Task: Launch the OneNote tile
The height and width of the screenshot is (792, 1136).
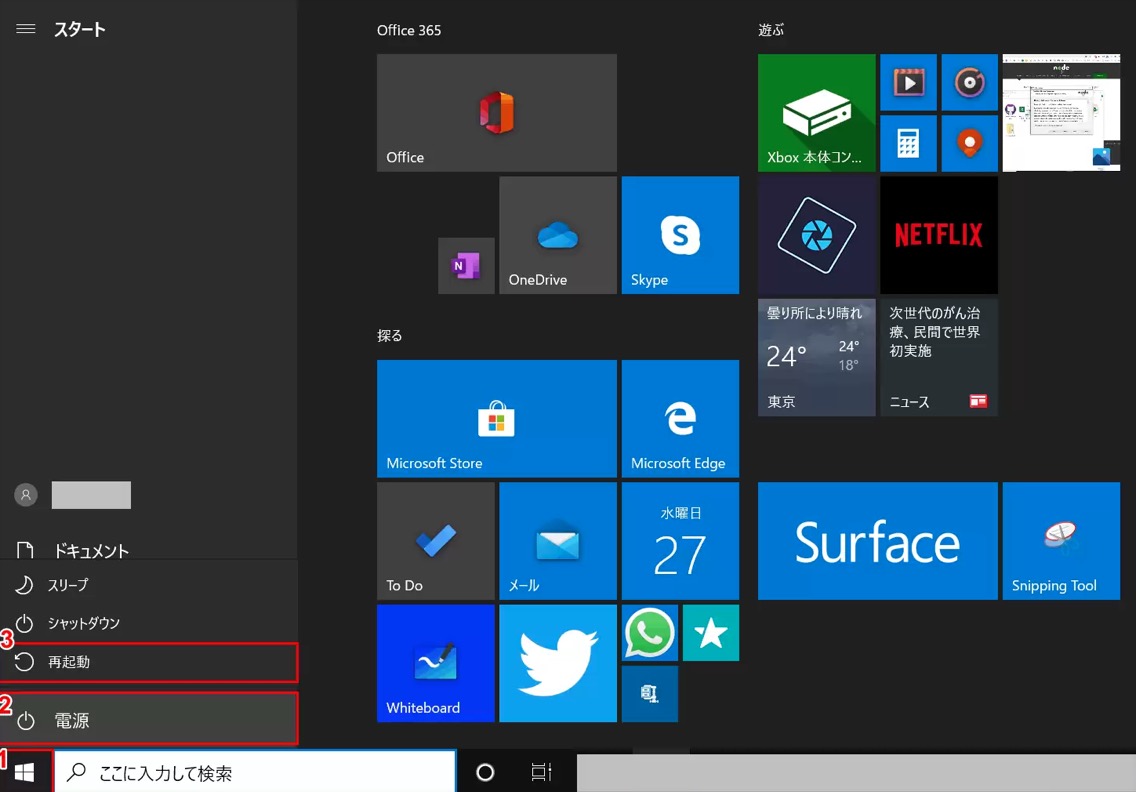Action: click(466, 266)
